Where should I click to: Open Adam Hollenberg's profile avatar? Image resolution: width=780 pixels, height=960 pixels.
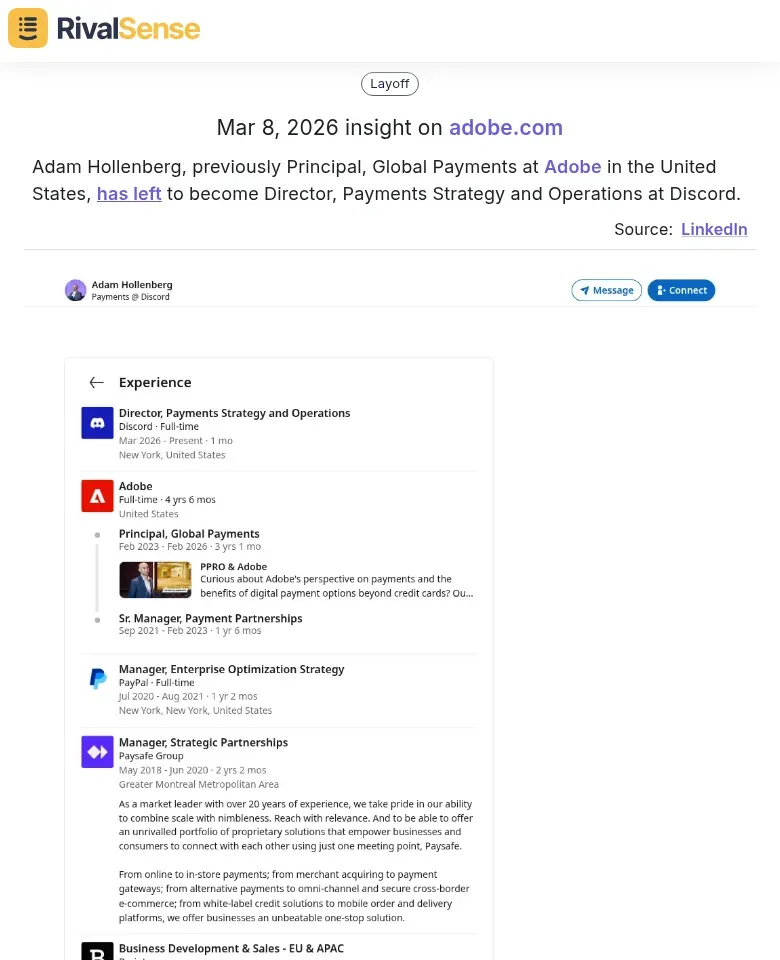pos(75,289)
